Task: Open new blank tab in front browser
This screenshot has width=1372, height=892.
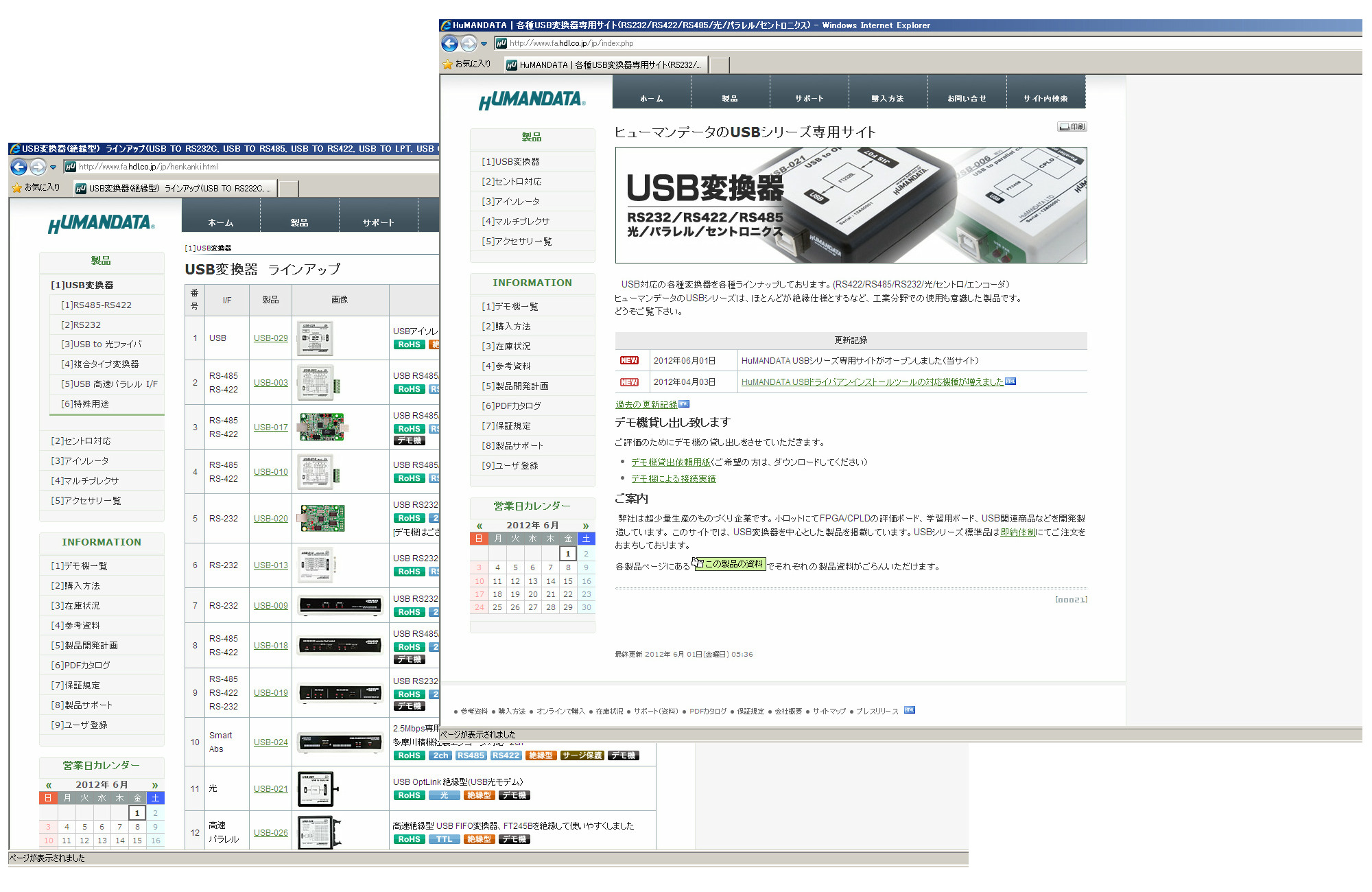Action: click(718, 65)
